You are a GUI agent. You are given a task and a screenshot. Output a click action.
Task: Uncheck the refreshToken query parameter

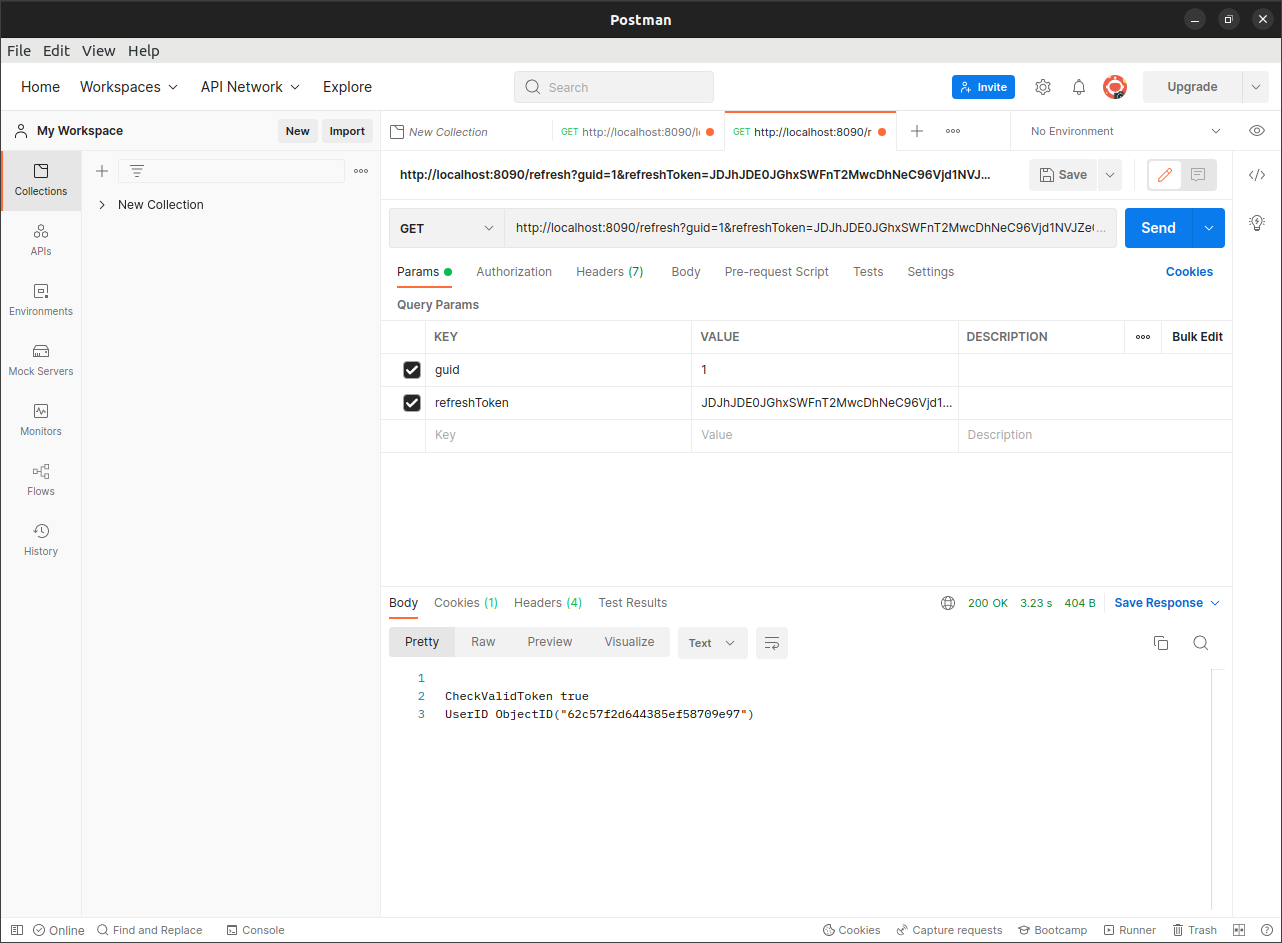(x=412, y=403)
